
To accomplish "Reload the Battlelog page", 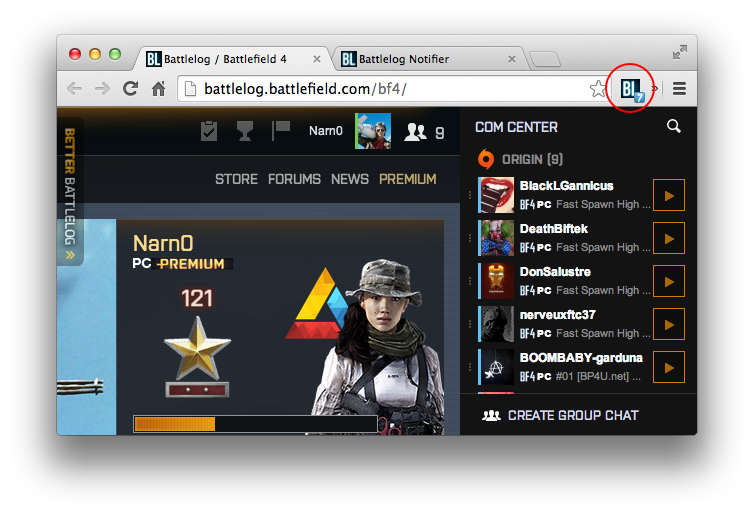I will pos(130,88).
